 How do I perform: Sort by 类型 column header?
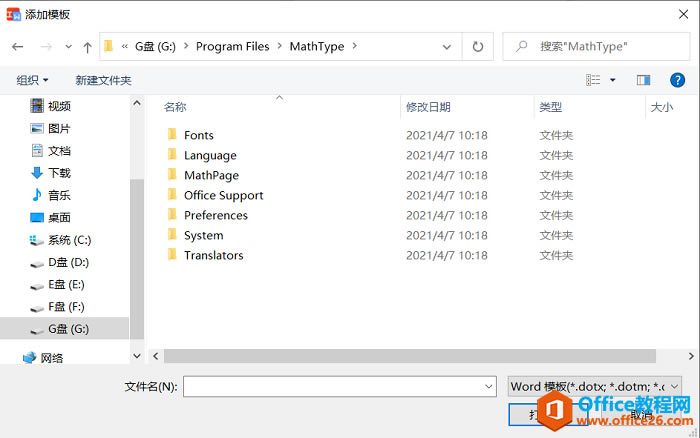(550, 107)
